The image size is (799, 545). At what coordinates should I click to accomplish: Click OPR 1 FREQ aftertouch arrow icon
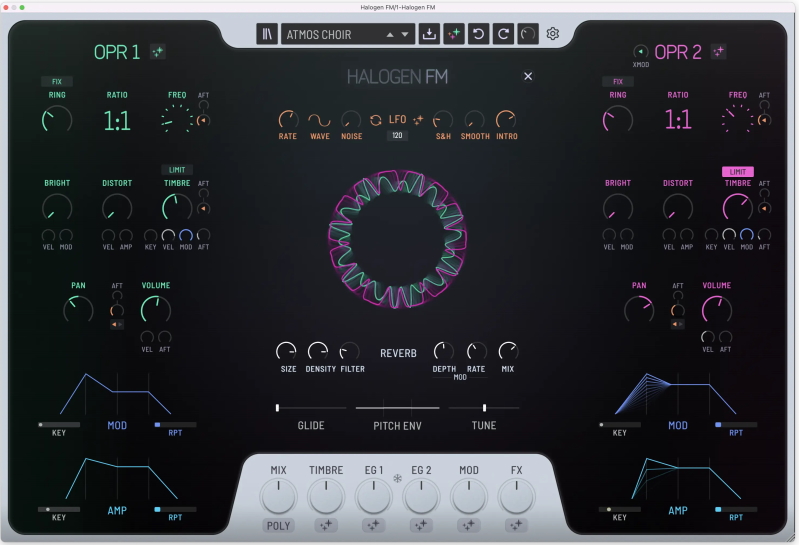[x=203, y=120]
